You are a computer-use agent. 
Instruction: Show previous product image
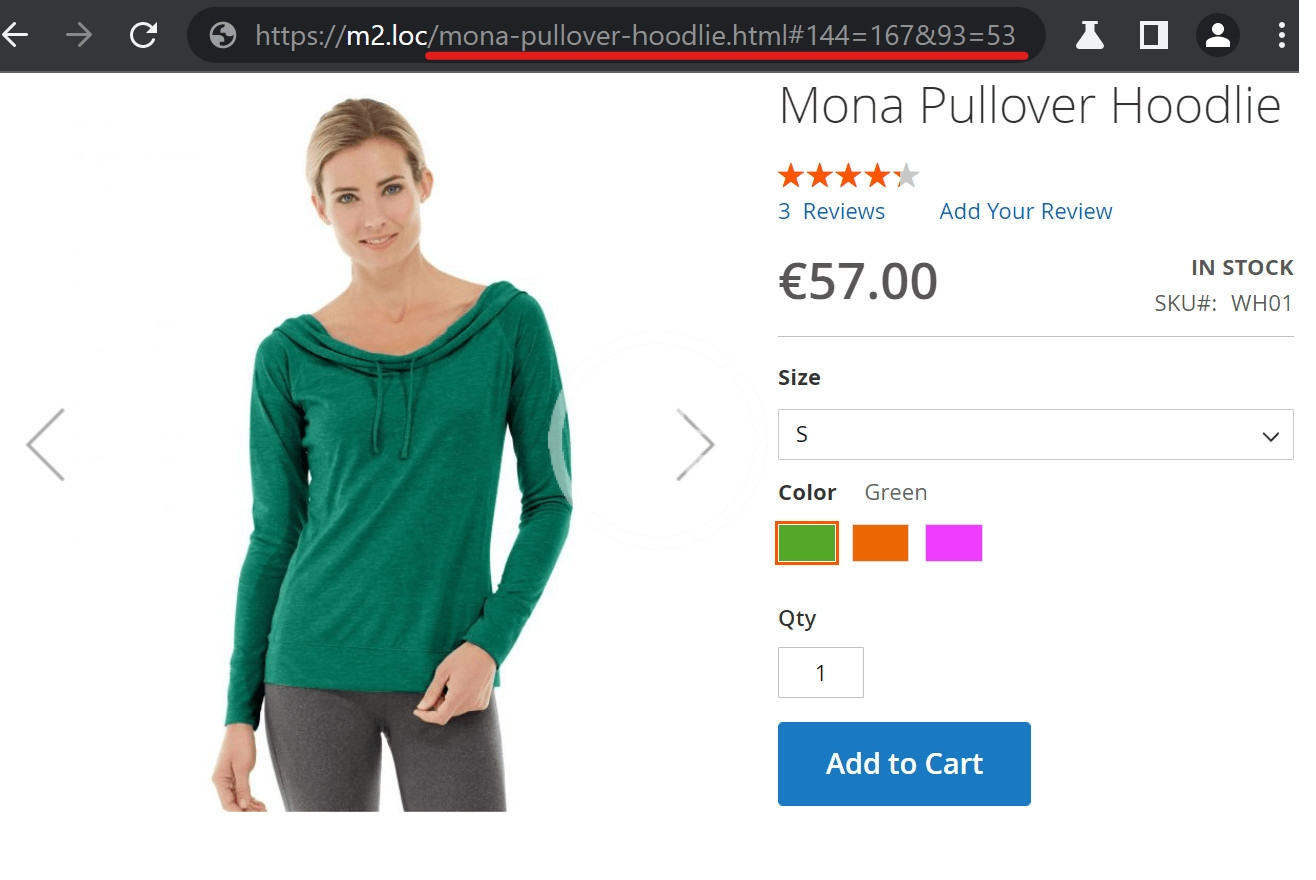[45, 444]
